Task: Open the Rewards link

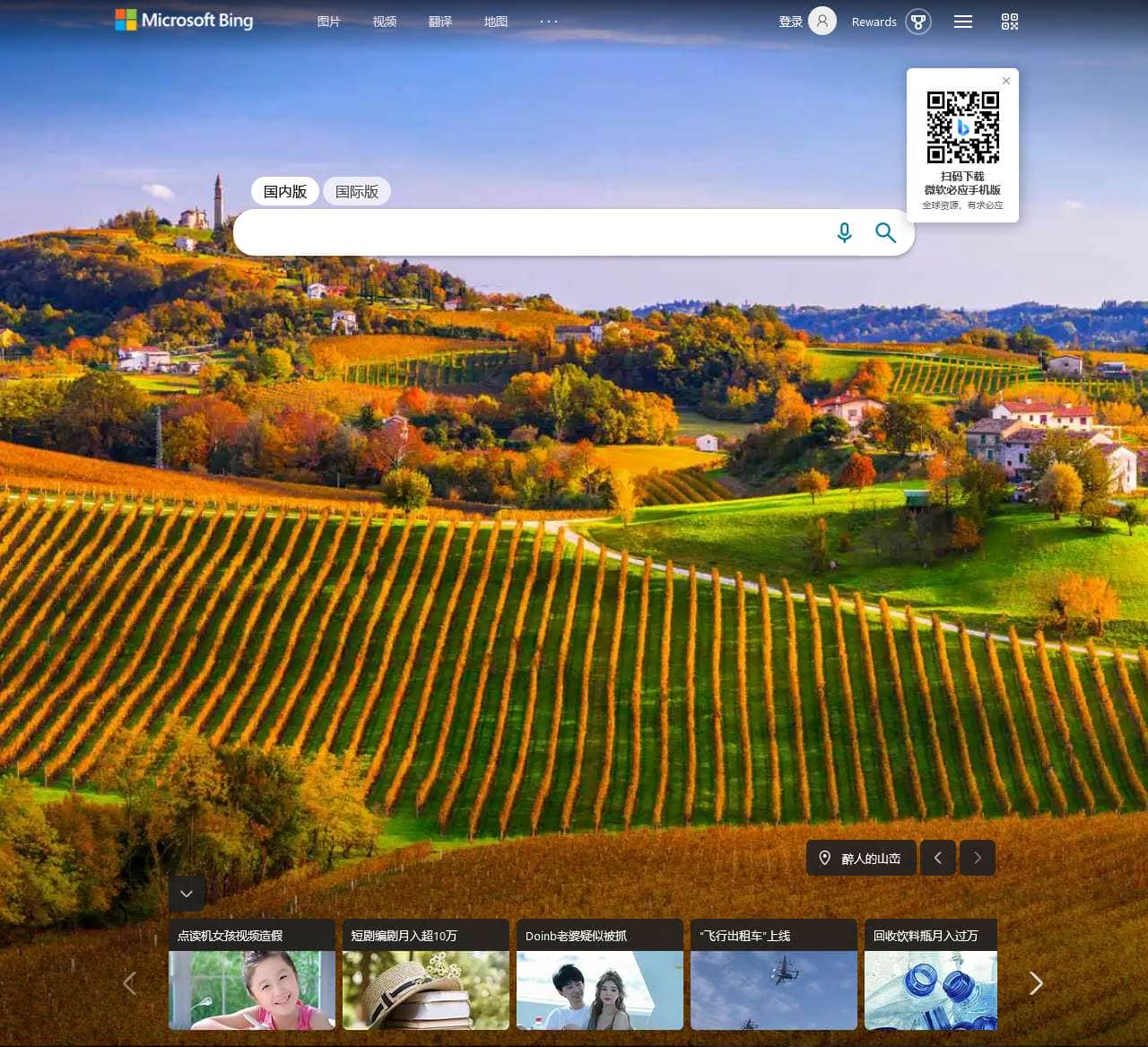Action: (874, 22)
